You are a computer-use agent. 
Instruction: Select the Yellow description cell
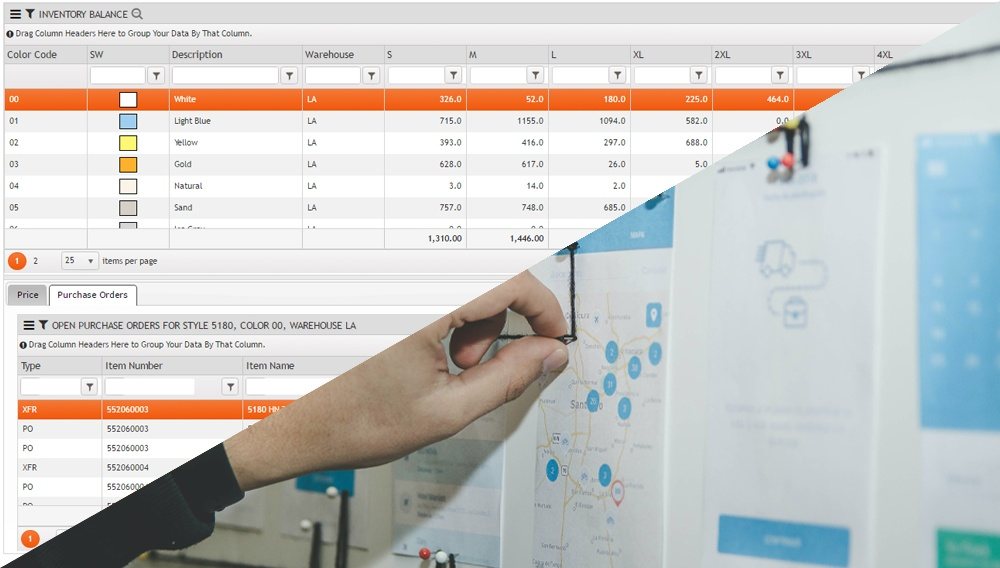tap(235, 143)
